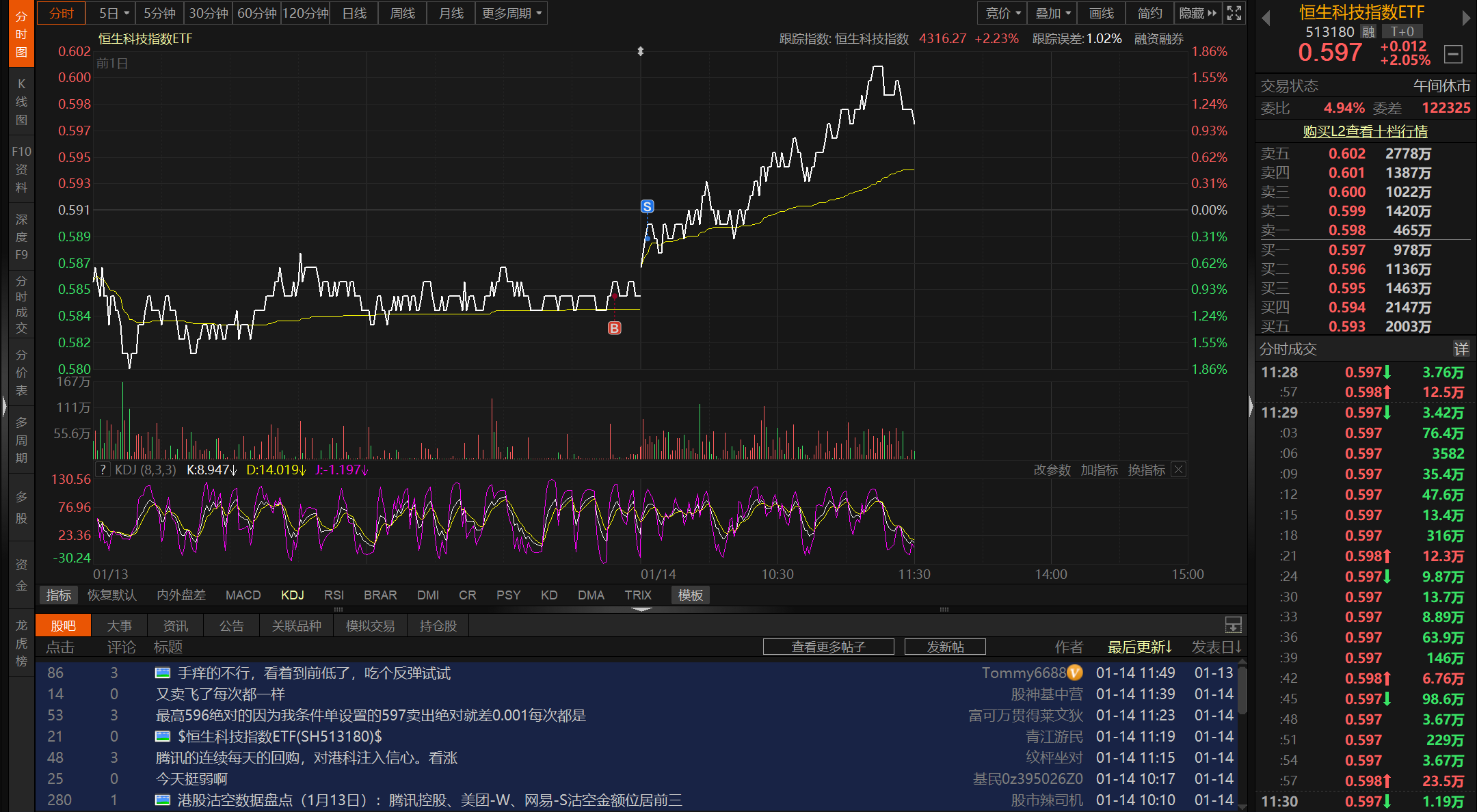Switch indicator to MACD
1477x812 pixels.
[243, 595]
